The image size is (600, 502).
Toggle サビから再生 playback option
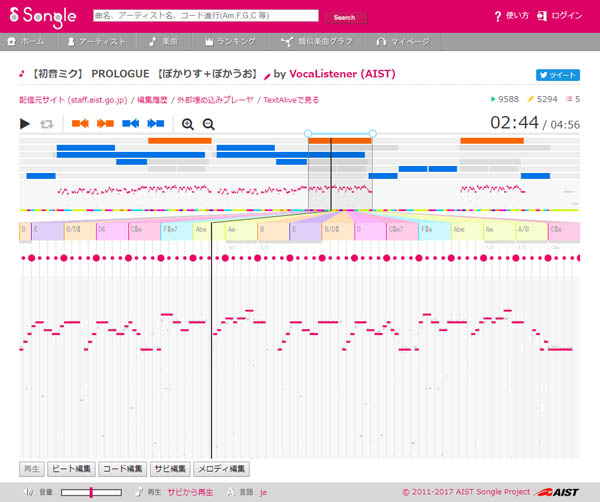191,492
